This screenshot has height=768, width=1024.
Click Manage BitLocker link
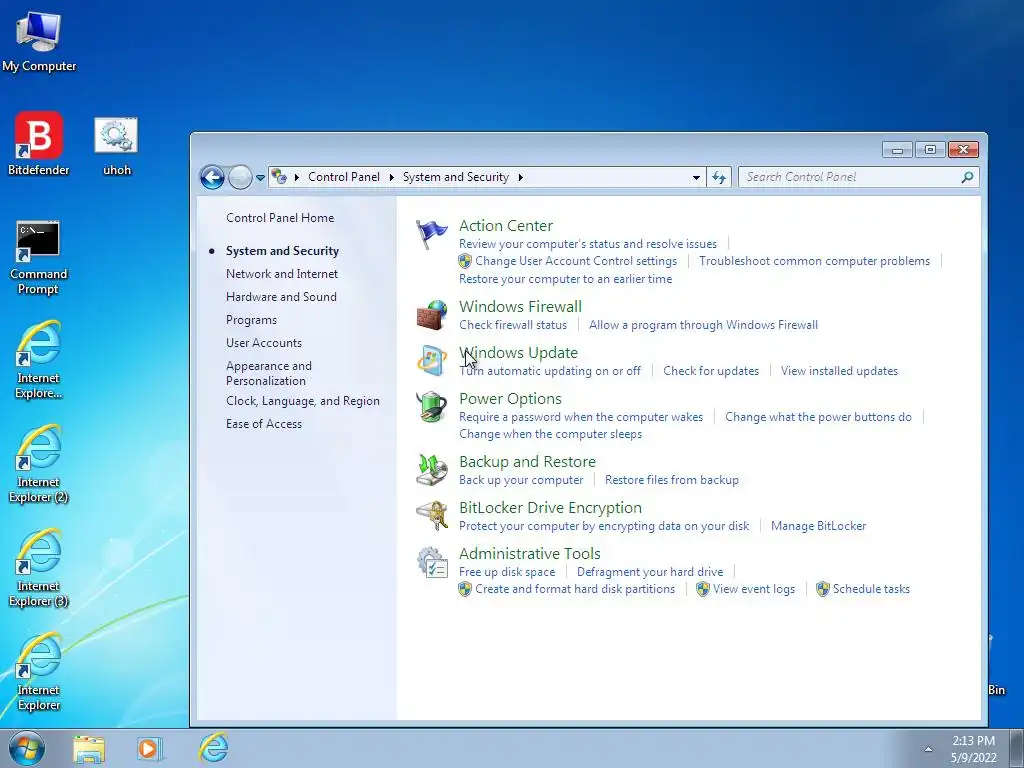point(818,526)
